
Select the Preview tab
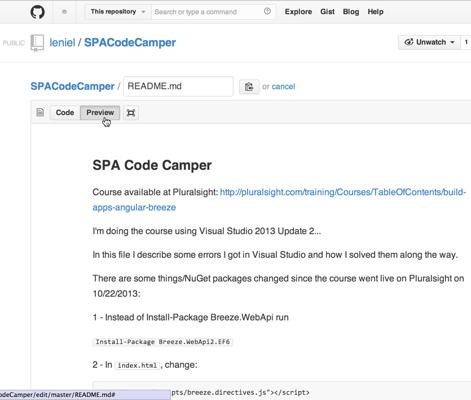[100, 113]
